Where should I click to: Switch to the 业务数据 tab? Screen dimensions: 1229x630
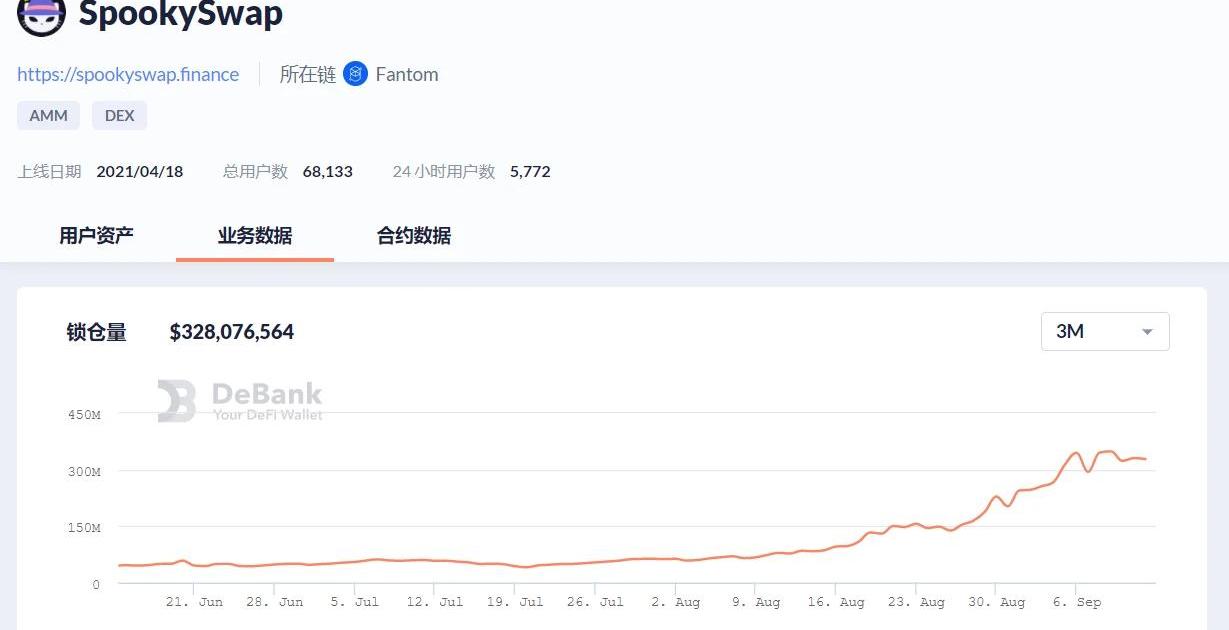255,235
